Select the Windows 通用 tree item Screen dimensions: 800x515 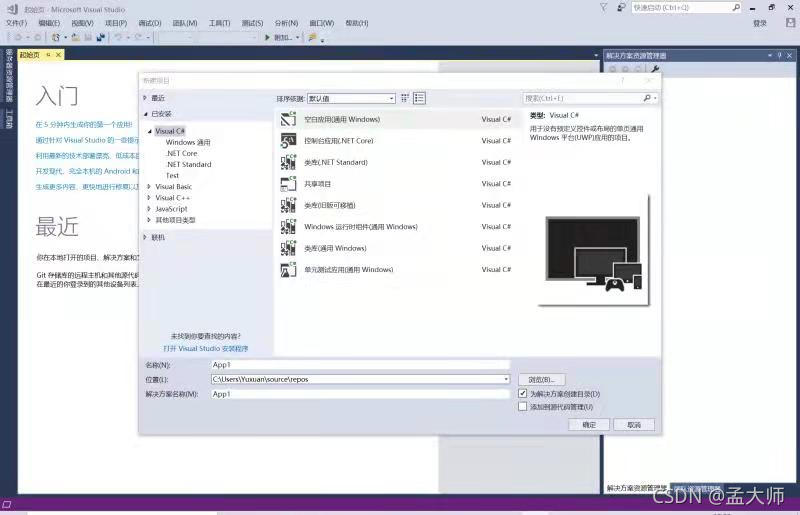pyautogui.click(x=188, y=142)
